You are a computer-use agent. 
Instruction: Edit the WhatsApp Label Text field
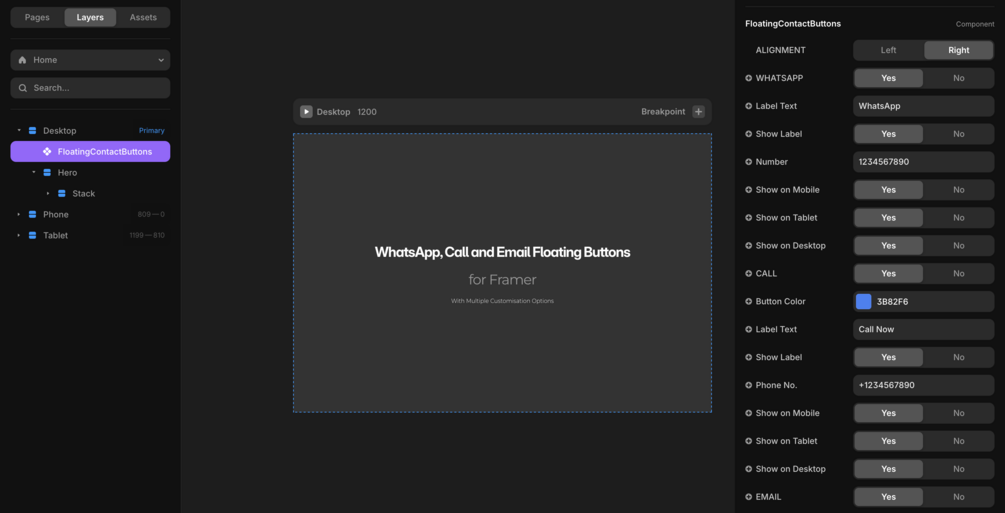point(924,106)
